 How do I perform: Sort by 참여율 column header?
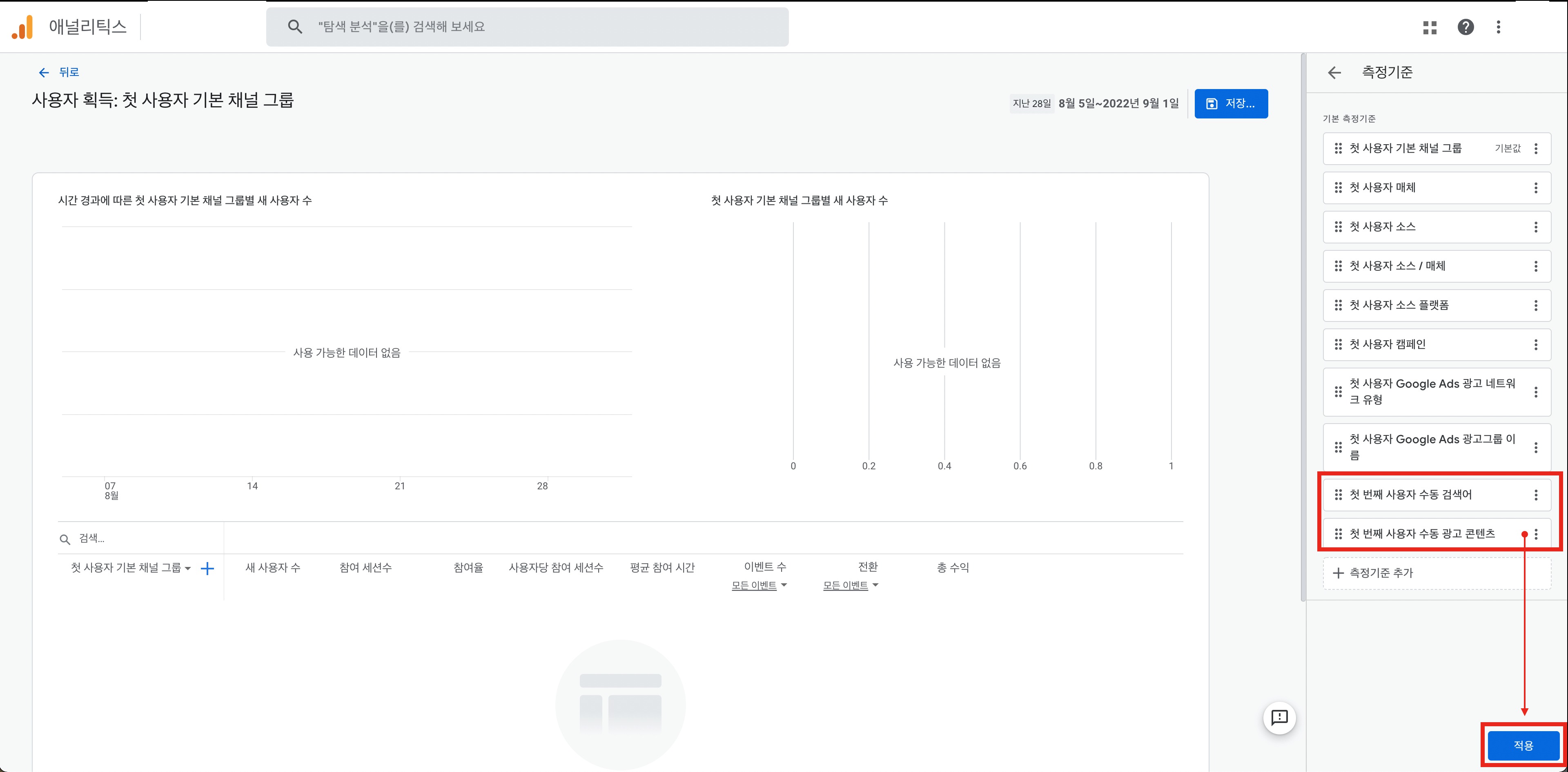point(468,568)
